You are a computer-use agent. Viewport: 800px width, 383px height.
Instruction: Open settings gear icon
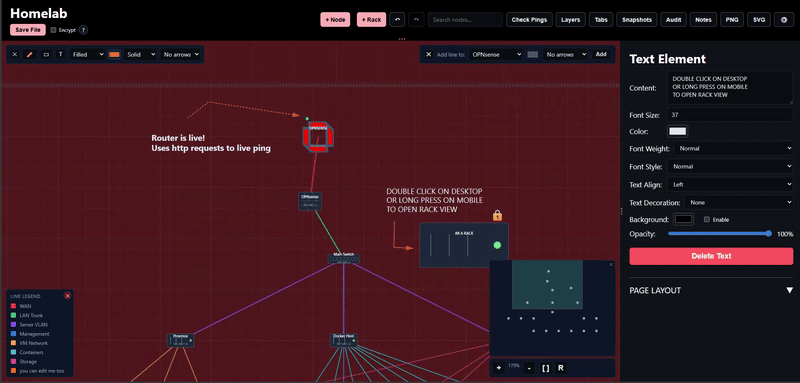click(x=784, y=20)
